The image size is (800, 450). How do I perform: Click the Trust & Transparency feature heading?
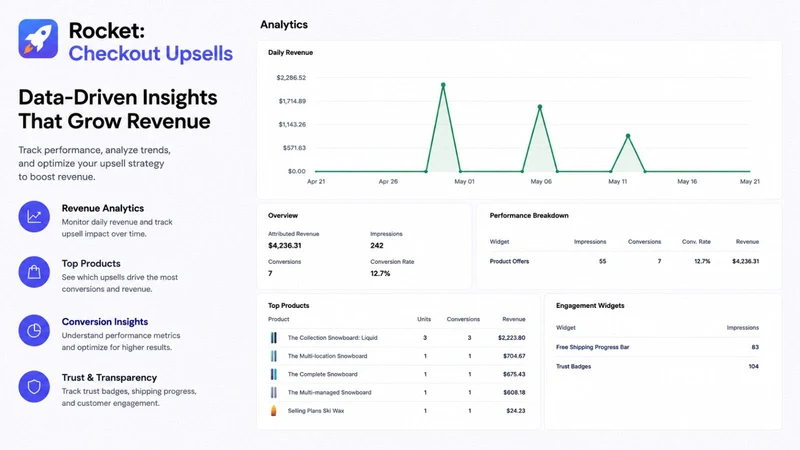(109, 378)
